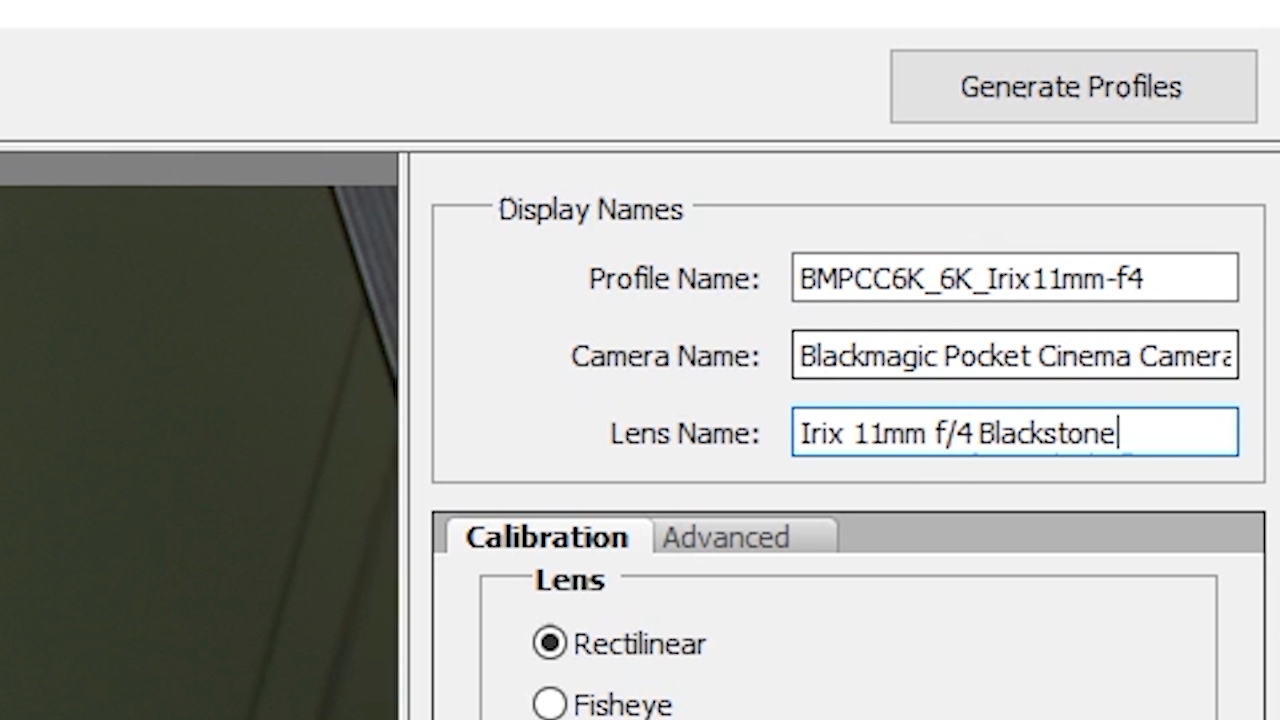Click the Display Names group heading
This screenshot has height=720, width=1280.
[590, 209]
